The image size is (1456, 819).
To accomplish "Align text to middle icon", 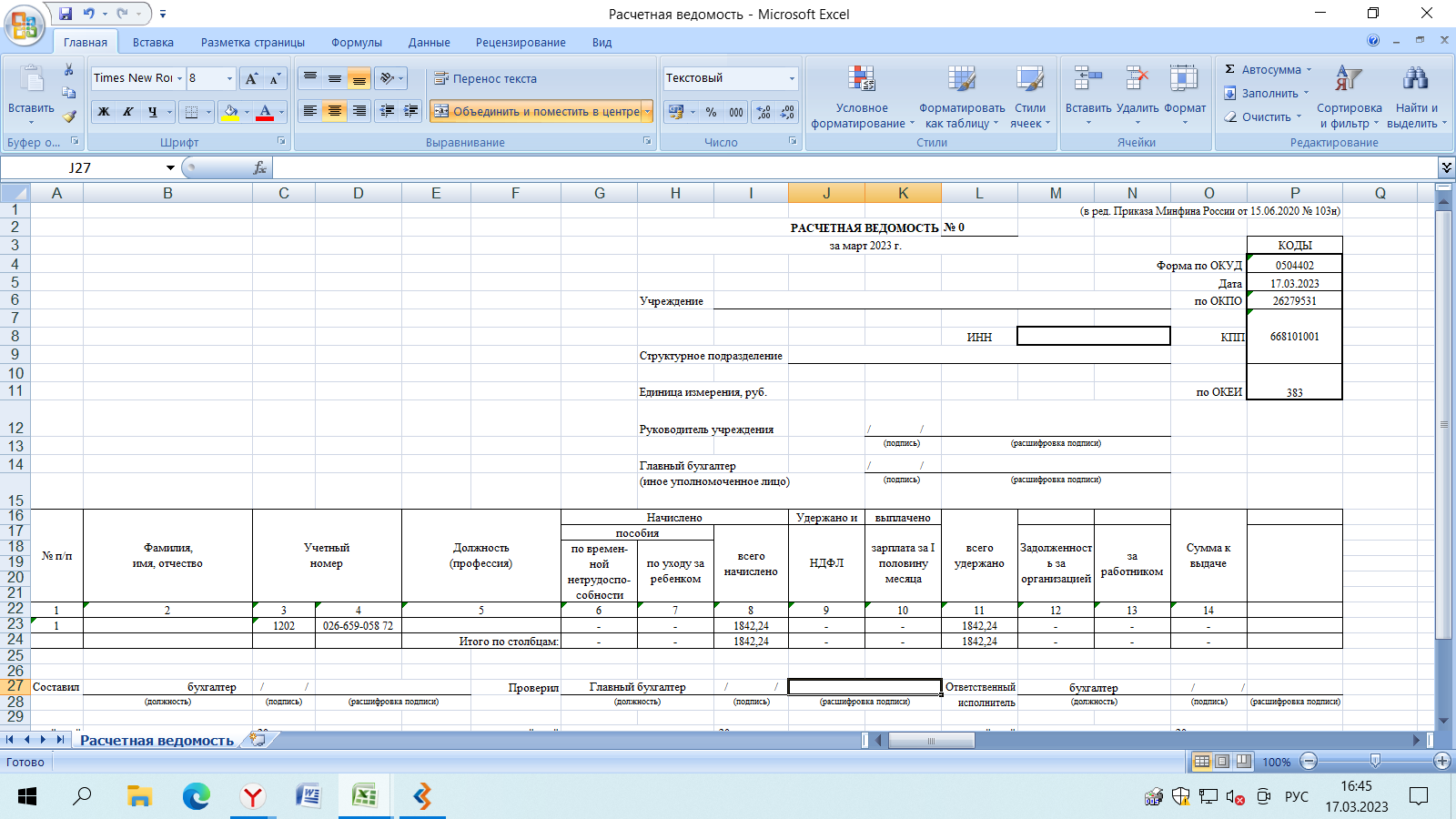I will (x=335, y=78).
